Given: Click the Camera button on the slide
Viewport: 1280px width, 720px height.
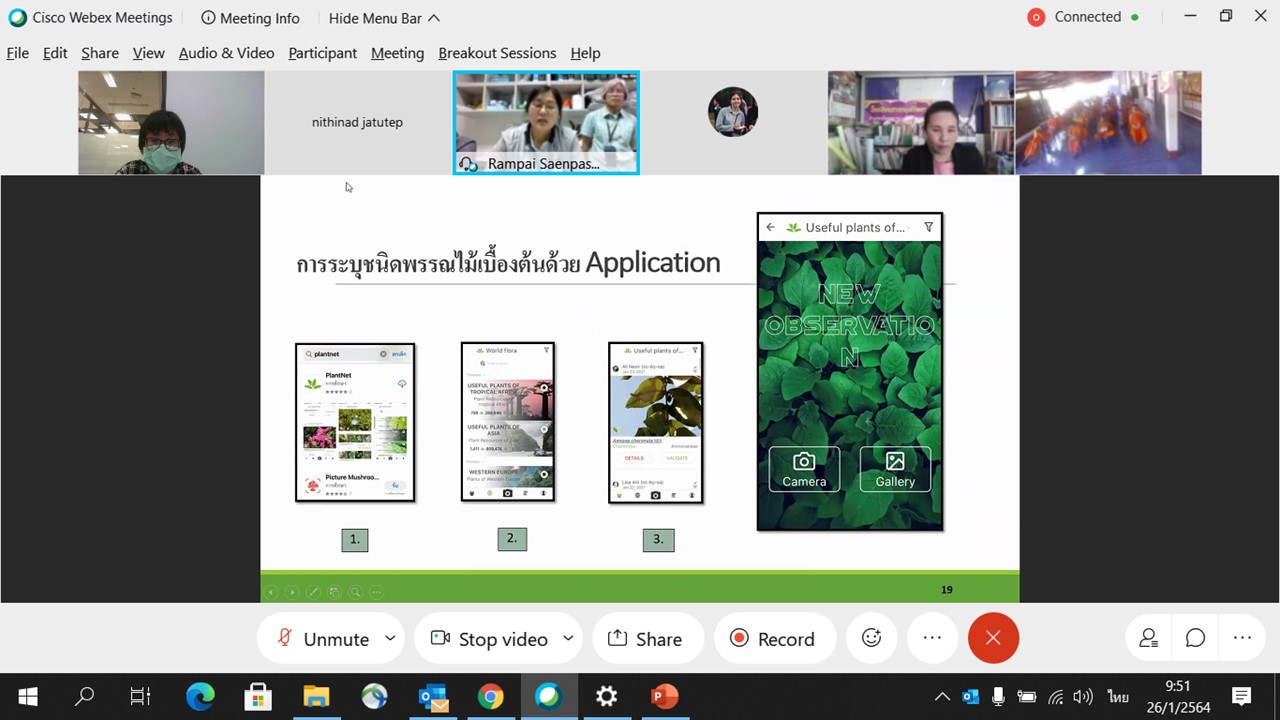Looking at the screenshot, I should pyautogui.click(x=804, y=469).
